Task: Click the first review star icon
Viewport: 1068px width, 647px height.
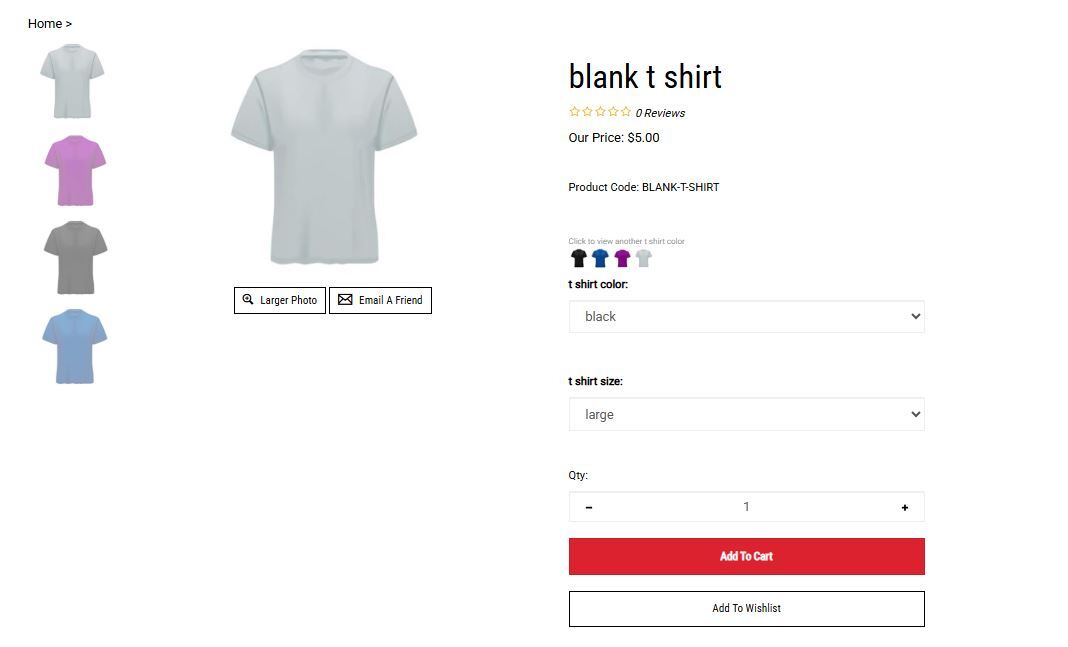Action: [x=574, y=112]
